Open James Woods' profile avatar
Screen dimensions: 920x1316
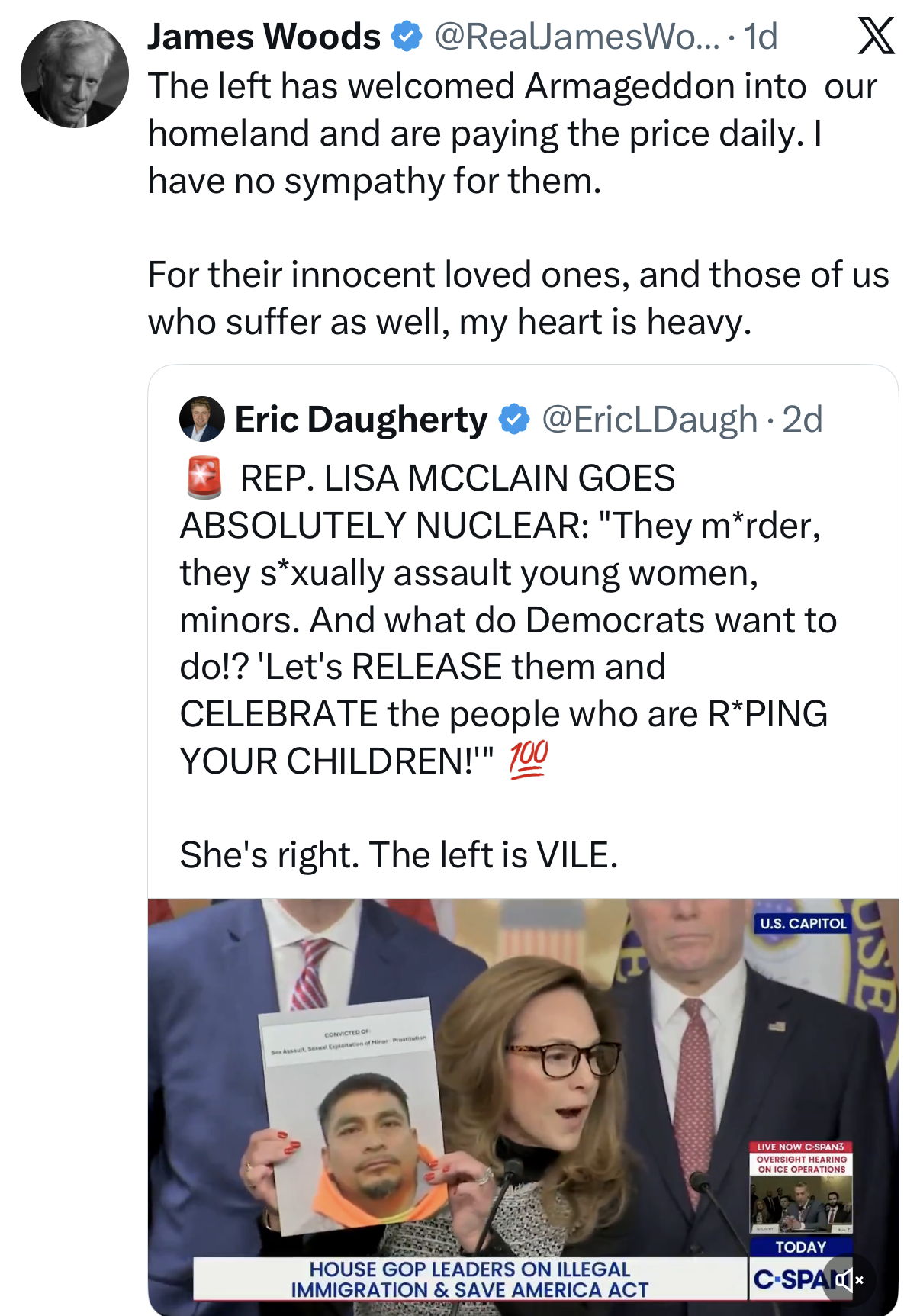coord(75,74)
